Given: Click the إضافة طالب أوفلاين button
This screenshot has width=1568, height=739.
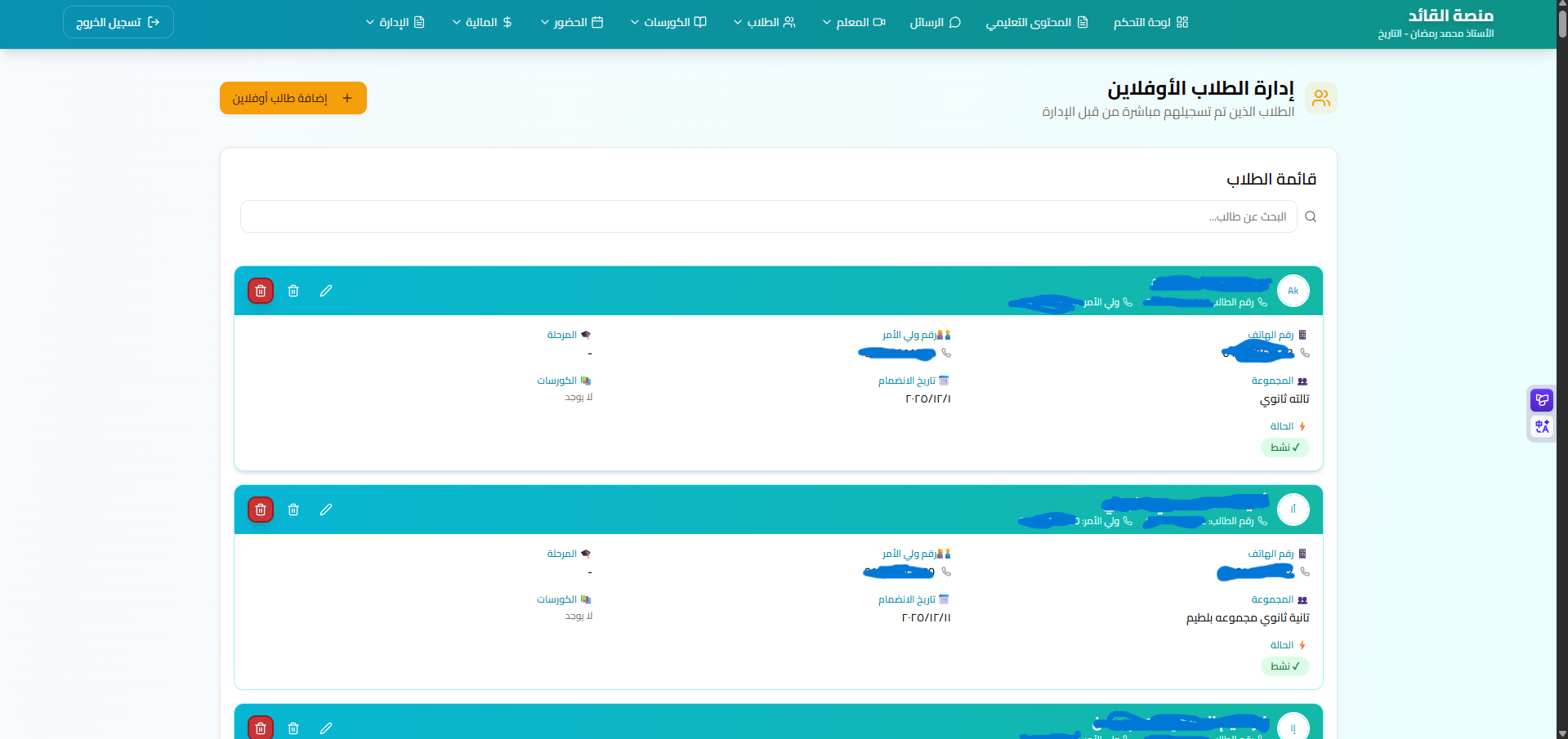Looking at the screenshot, I should [x=293, y=98].
